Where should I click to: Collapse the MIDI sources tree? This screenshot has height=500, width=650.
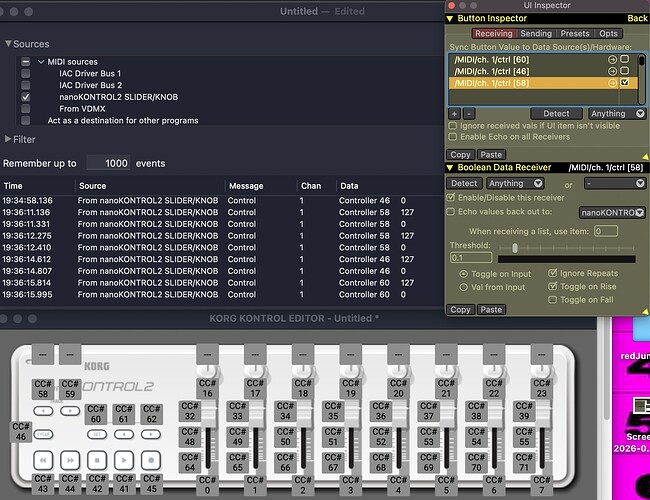point(41,62)
